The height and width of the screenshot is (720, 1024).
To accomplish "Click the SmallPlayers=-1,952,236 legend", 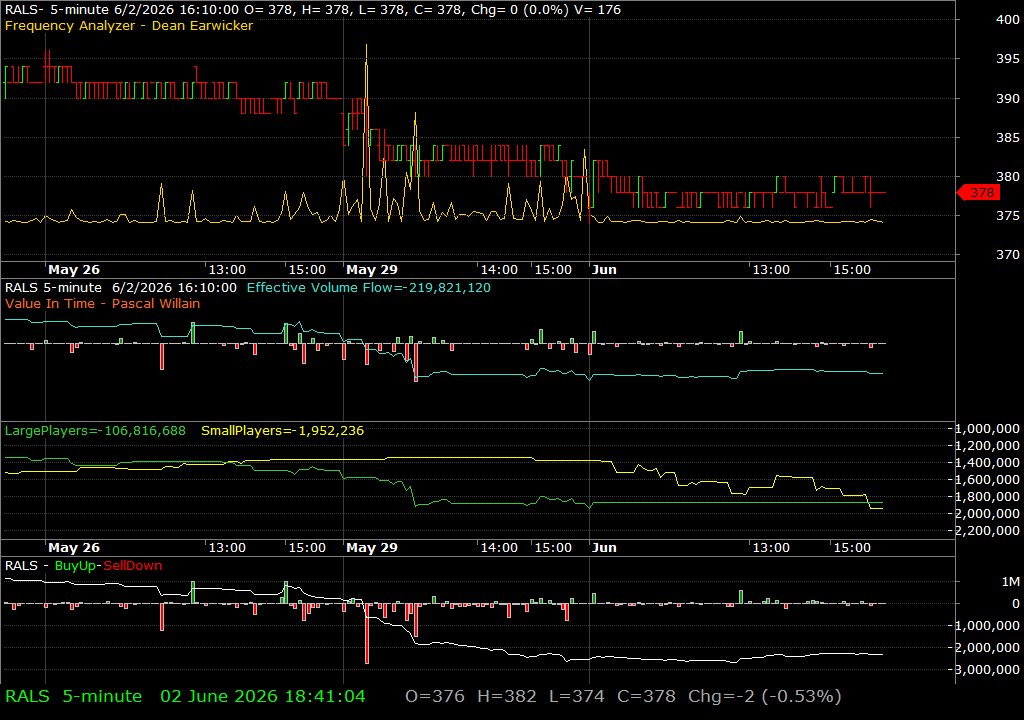I will tap(282, 431).
